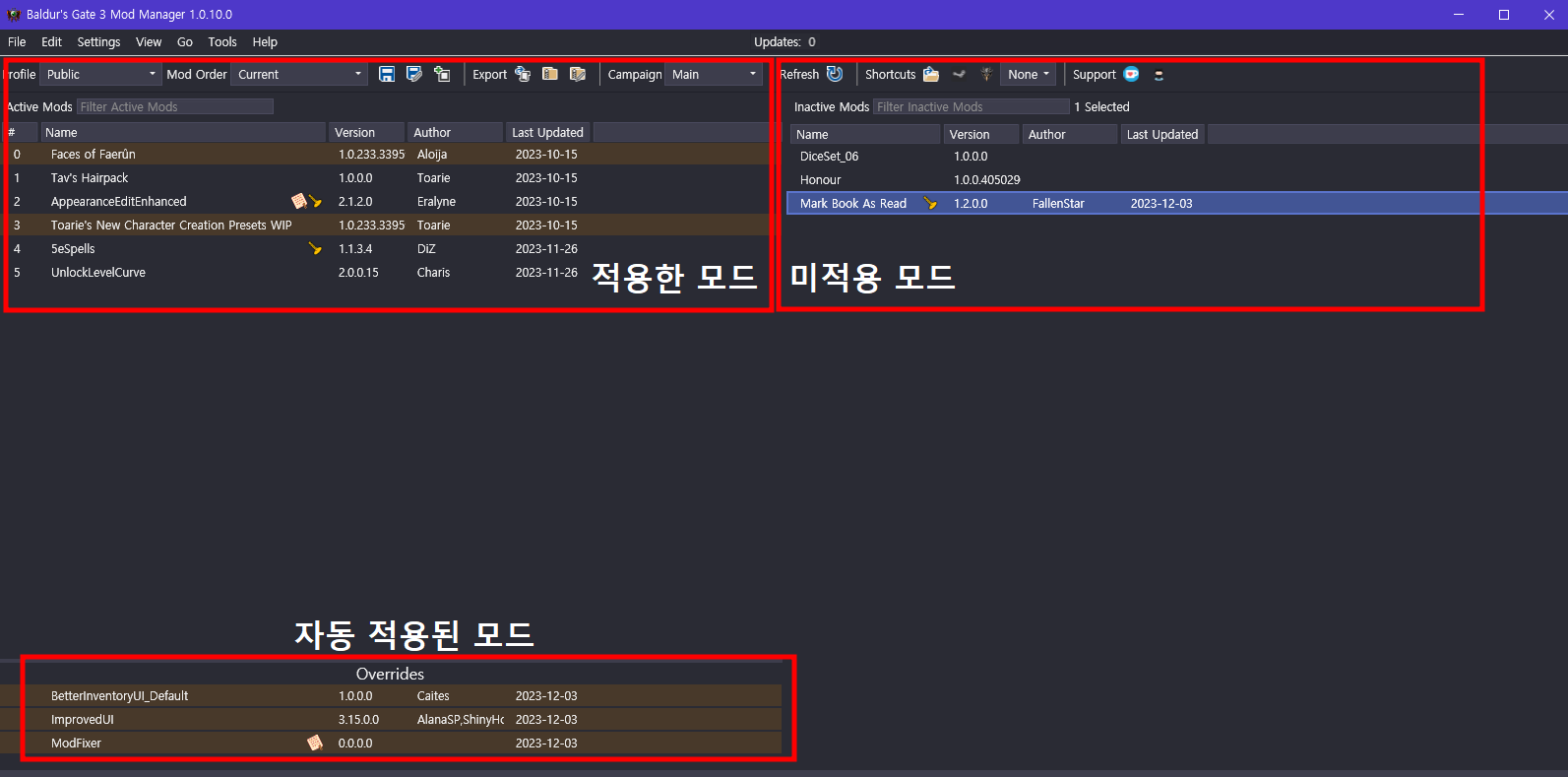This screenshot has width=1568, height=777.
Task: Select the UnlockLevelCurve mod row
Action: 386,272
